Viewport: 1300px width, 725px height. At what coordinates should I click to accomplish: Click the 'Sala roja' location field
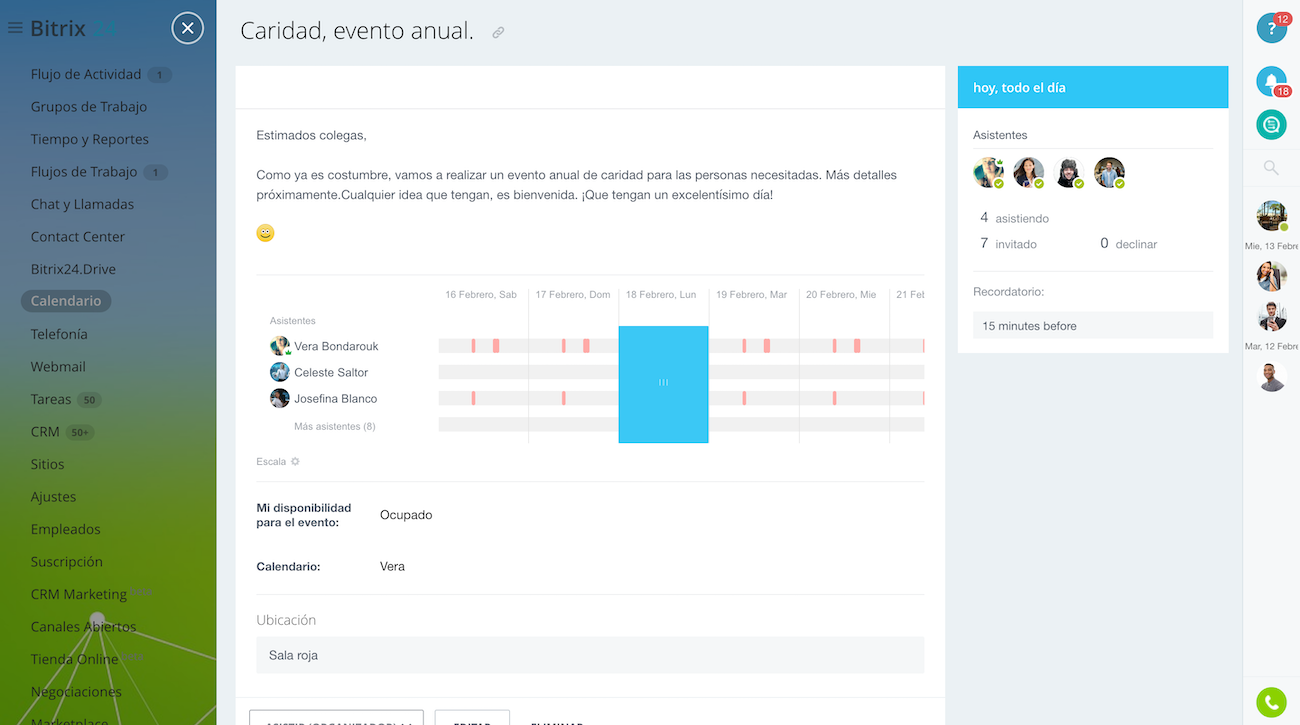590,654
